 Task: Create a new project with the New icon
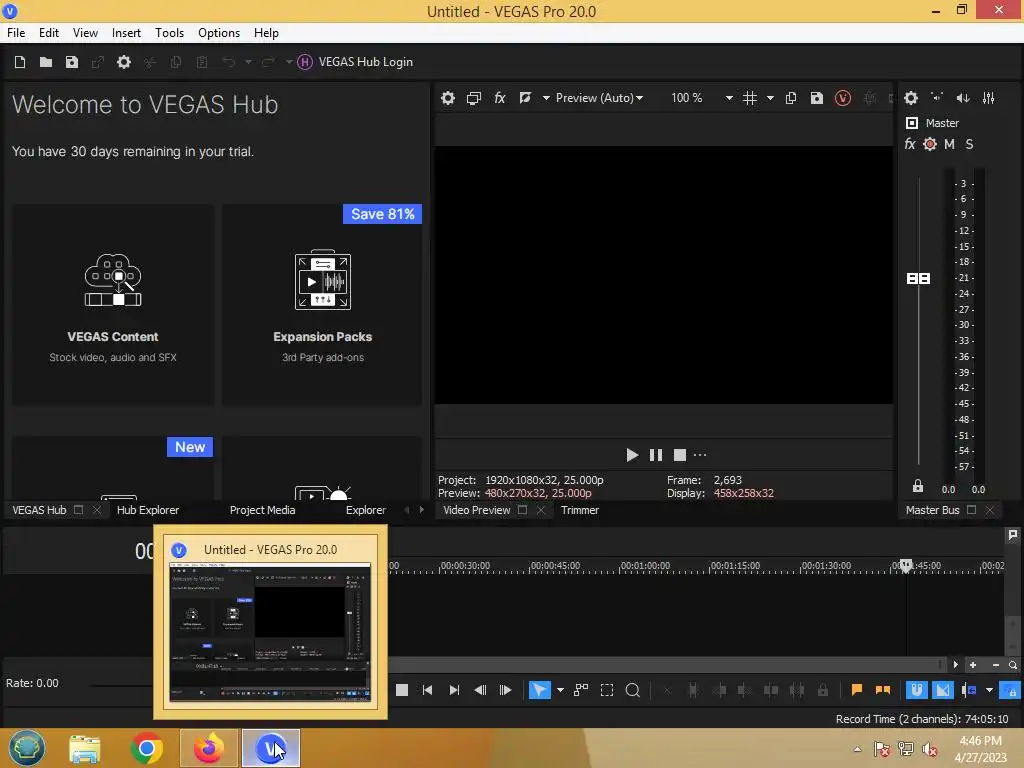pyautogui.click(x=20, y=62)
